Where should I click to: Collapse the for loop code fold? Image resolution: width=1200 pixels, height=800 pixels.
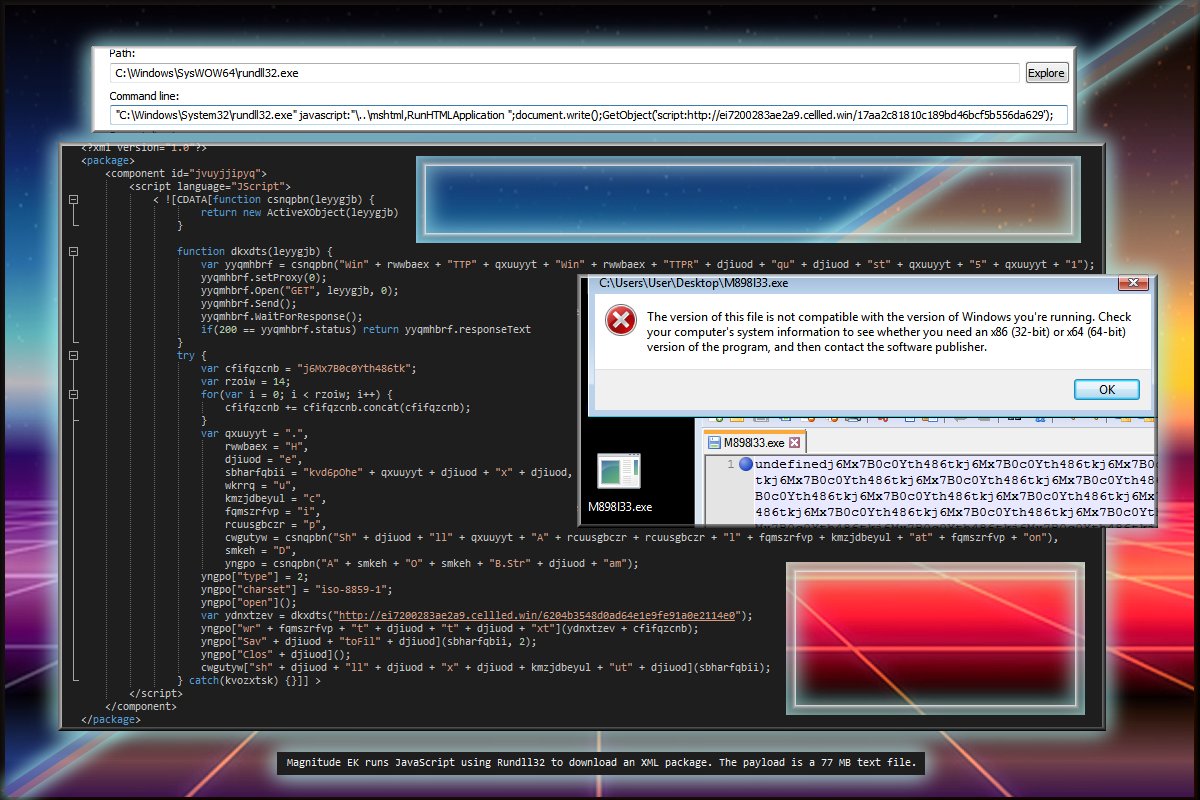click(x=73, y=394)
